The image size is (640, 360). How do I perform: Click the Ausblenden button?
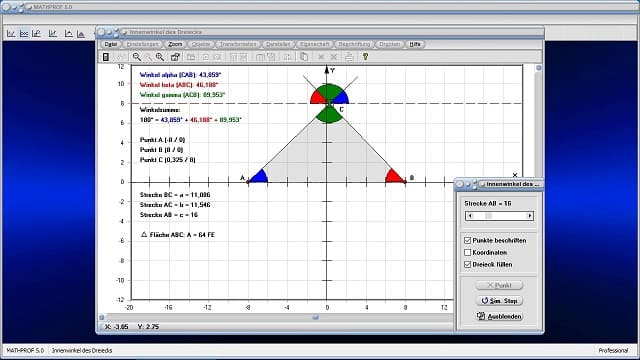click(x=499, y=316)
